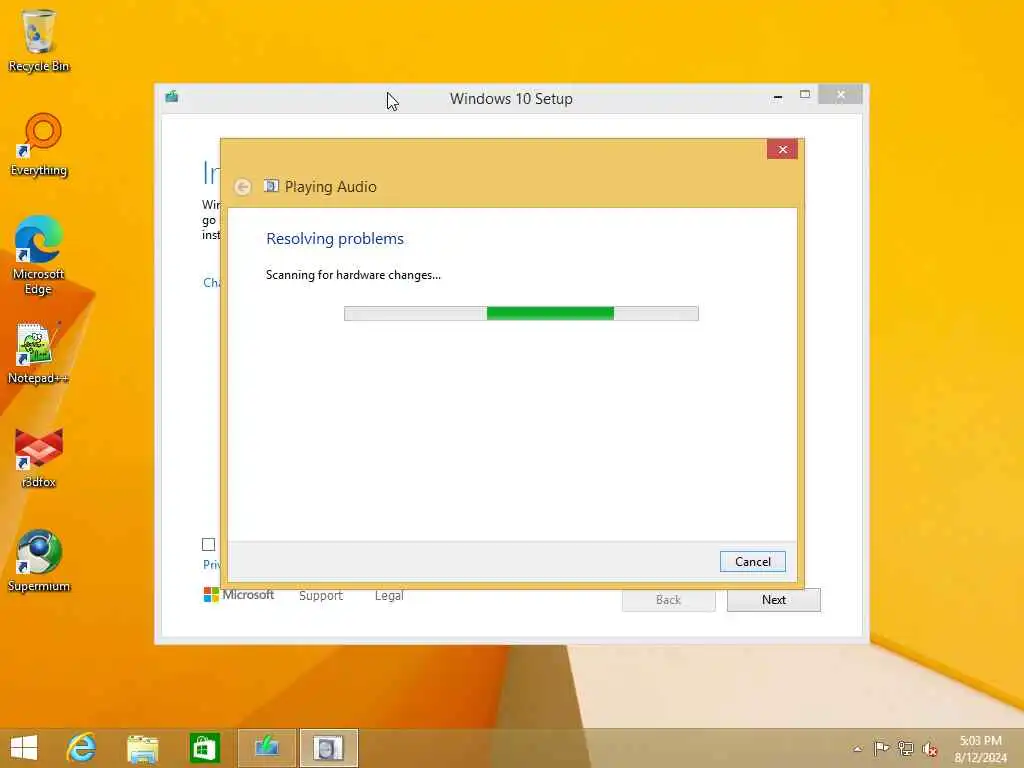The height and width of the screenshot is (768, 1024).
Task: Click the Playing Audio speaker icon
Action: pos(271,186)
